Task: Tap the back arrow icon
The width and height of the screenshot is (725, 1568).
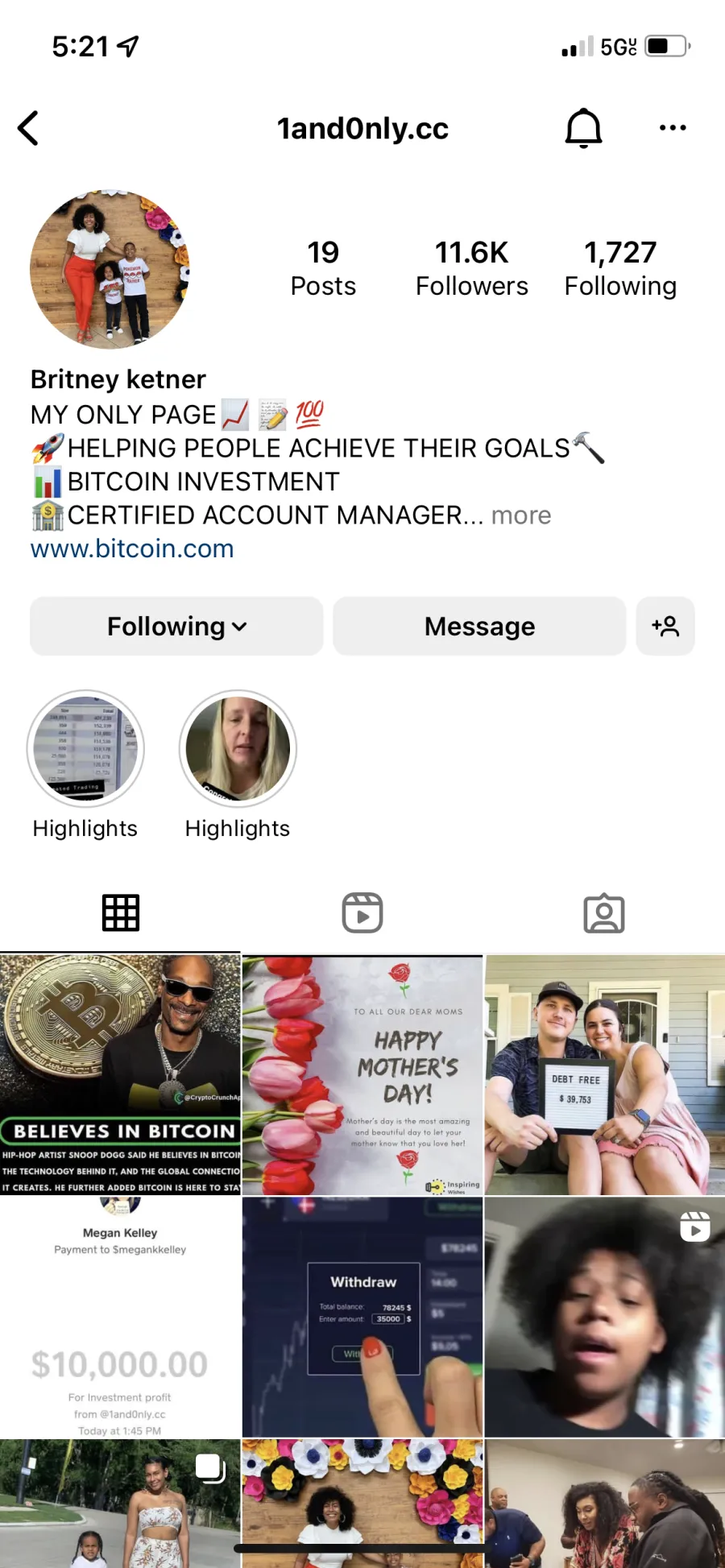Action: click(x=28, y=128)
